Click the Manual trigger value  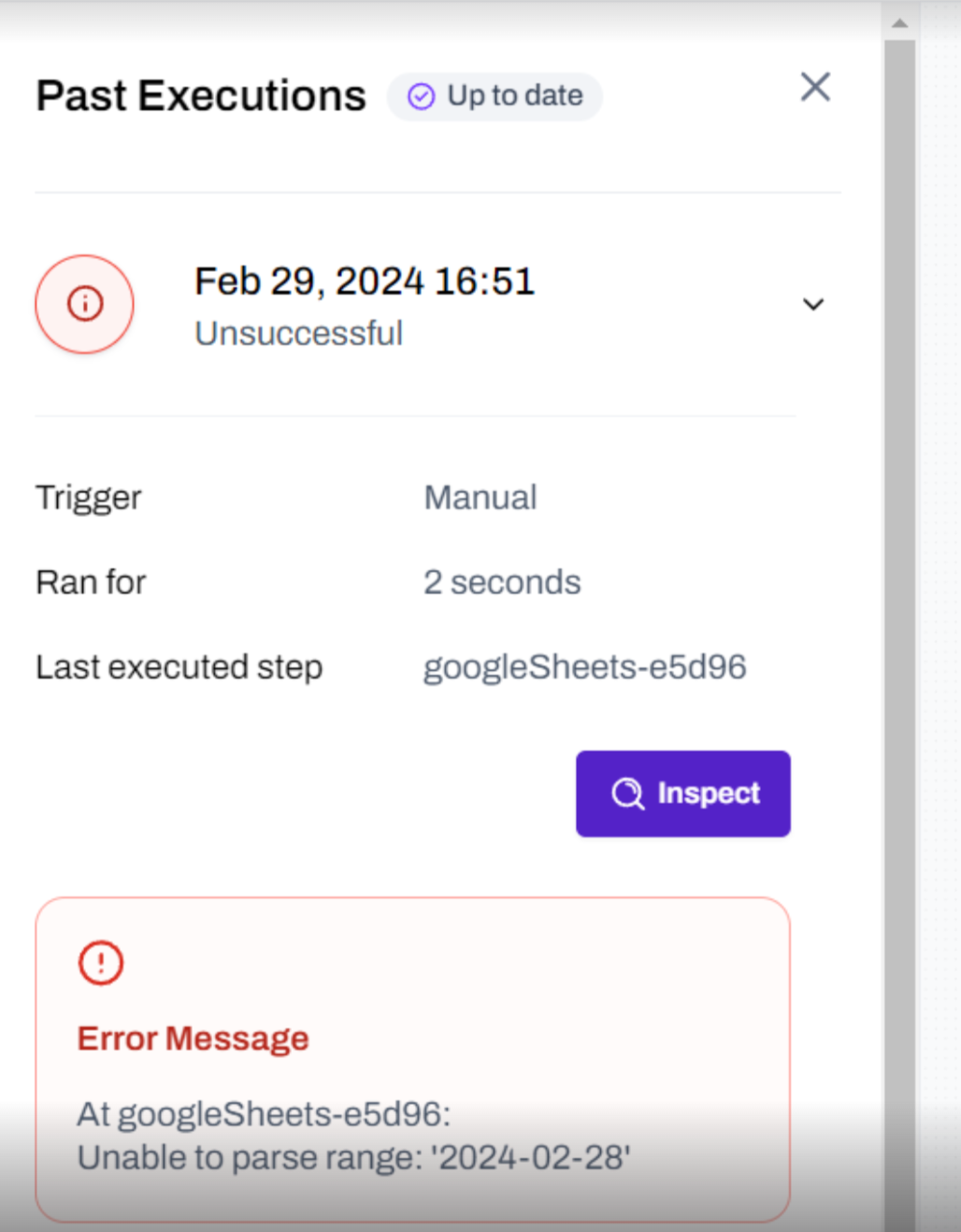480,497
